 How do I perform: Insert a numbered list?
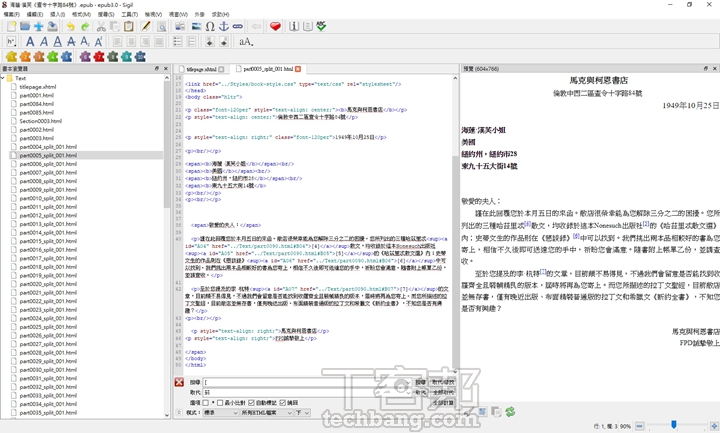(191, 42)
